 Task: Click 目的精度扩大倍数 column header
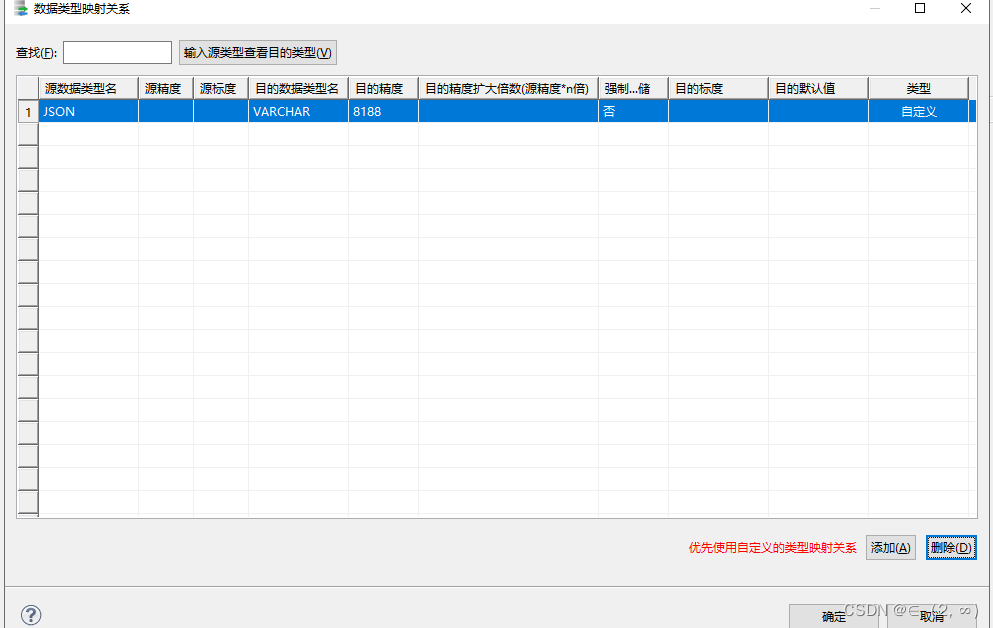coord(509,89)
